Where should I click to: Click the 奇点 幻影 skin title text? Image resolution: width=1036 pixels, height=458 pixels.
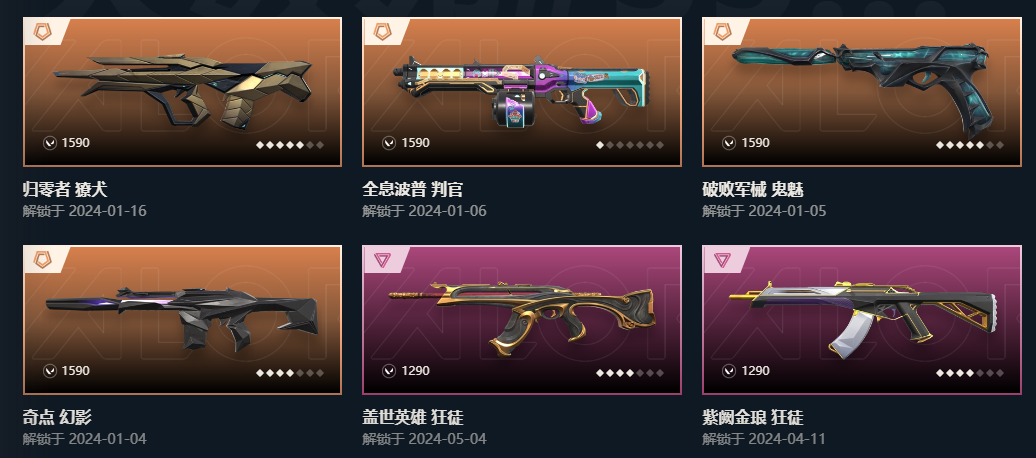(x=57, y=418)
